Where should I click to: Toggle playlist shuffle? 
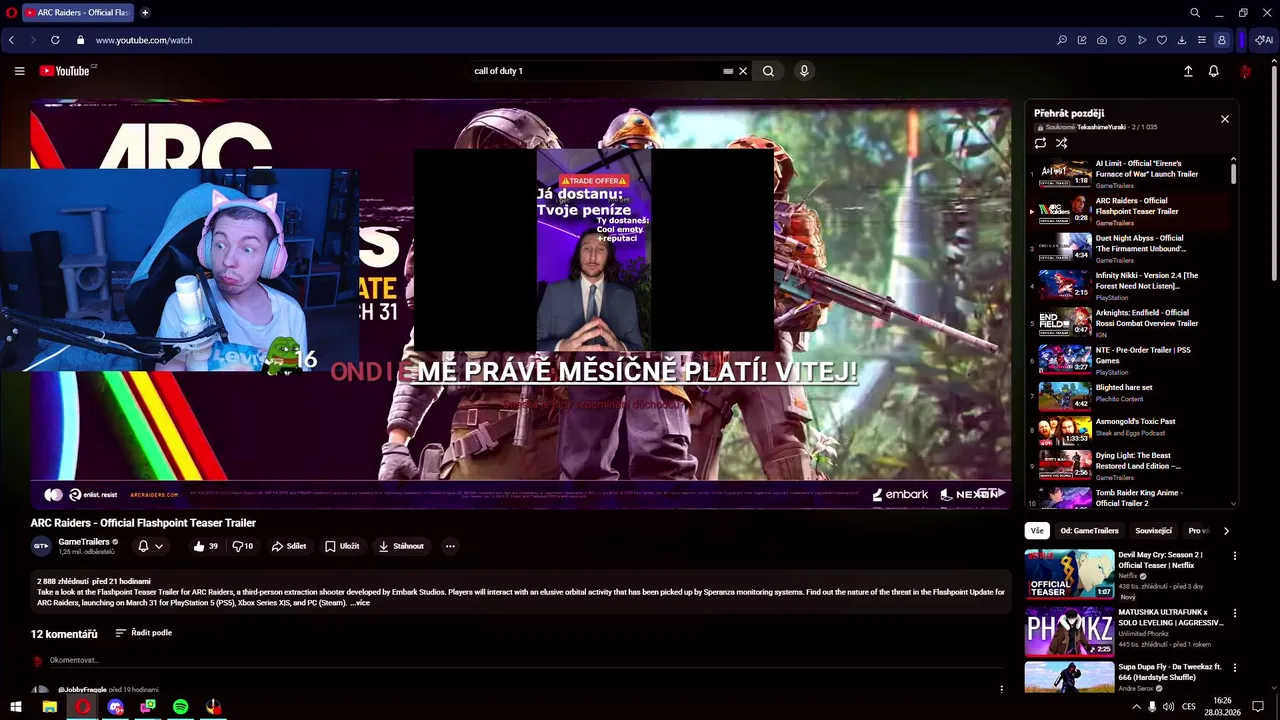pyautogui.click(x=1062, y=144)
